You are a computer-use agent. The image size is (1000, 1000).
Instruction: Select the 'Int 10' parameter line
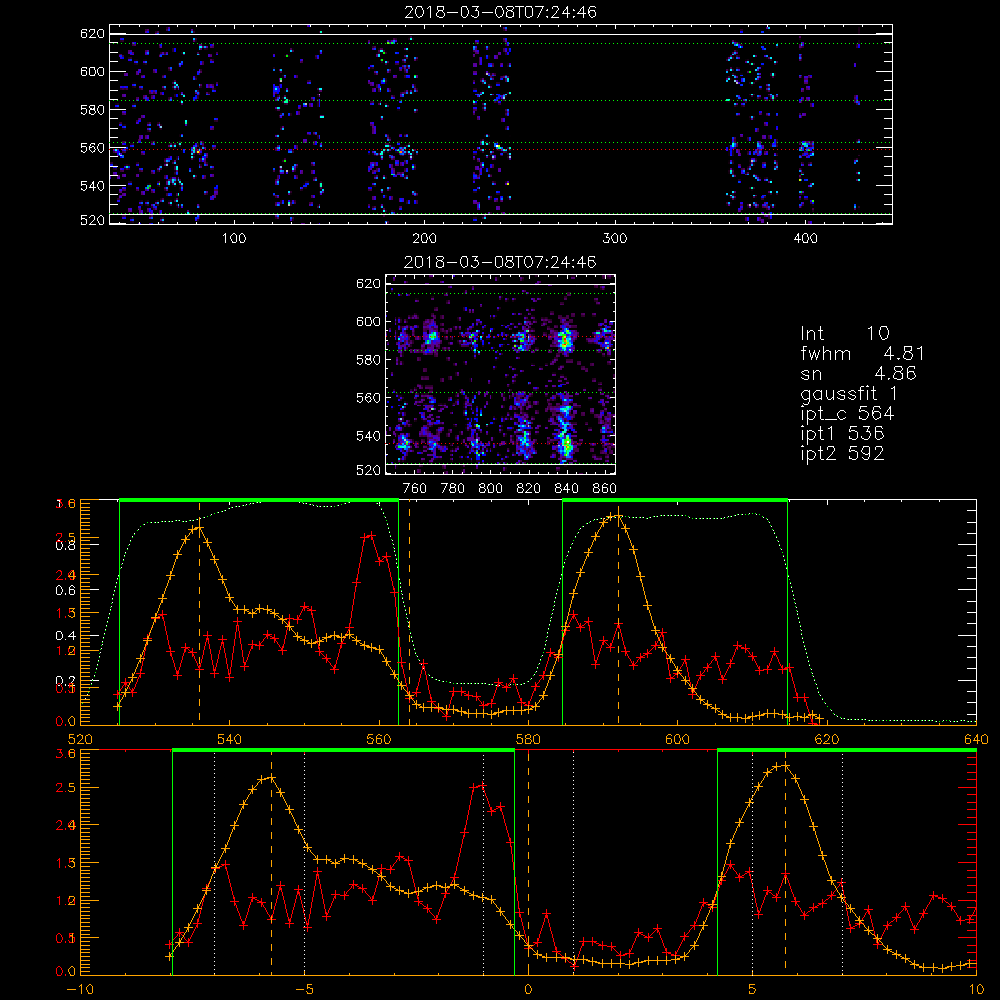(x=844, y=333)
